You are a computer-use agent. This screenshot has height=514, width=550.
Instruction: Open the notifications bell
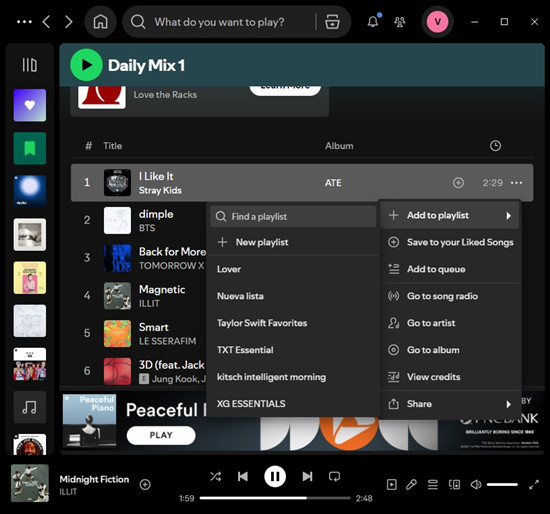pos(373,22)
